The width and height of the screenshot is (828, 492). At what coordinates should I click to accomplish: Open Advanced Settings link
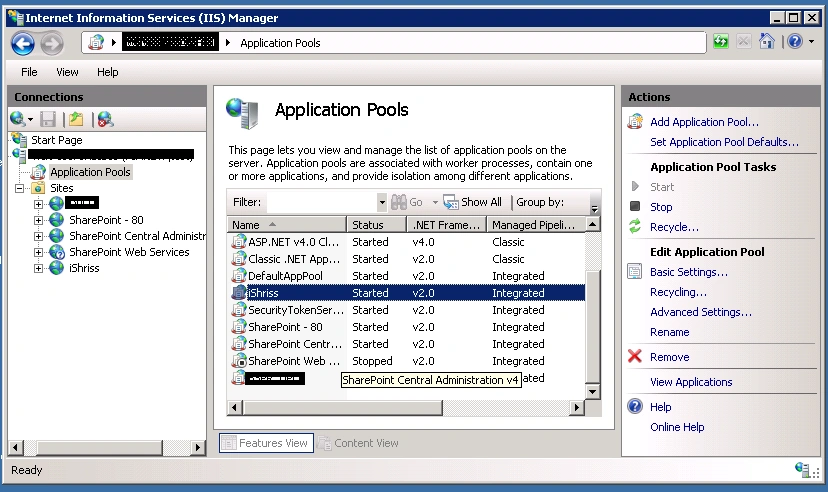(701, 312)
